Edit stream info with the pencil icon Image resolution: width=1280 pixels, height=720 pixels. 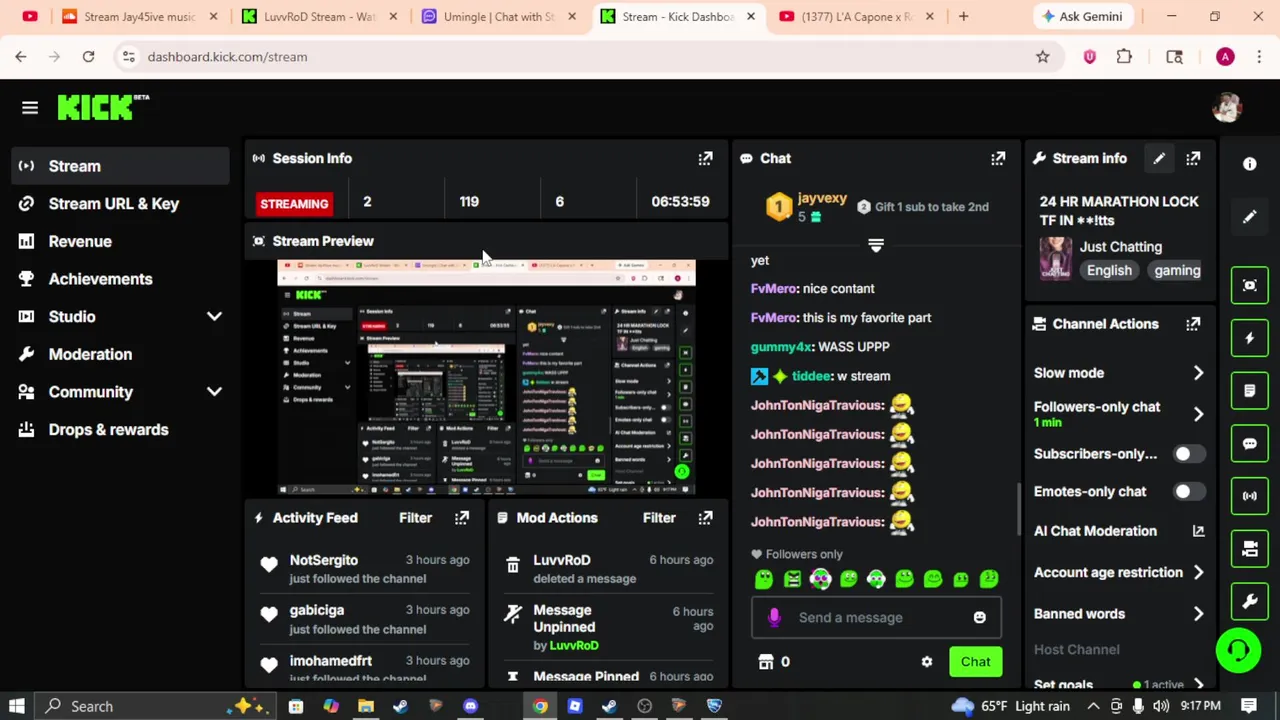point(1159,158)
